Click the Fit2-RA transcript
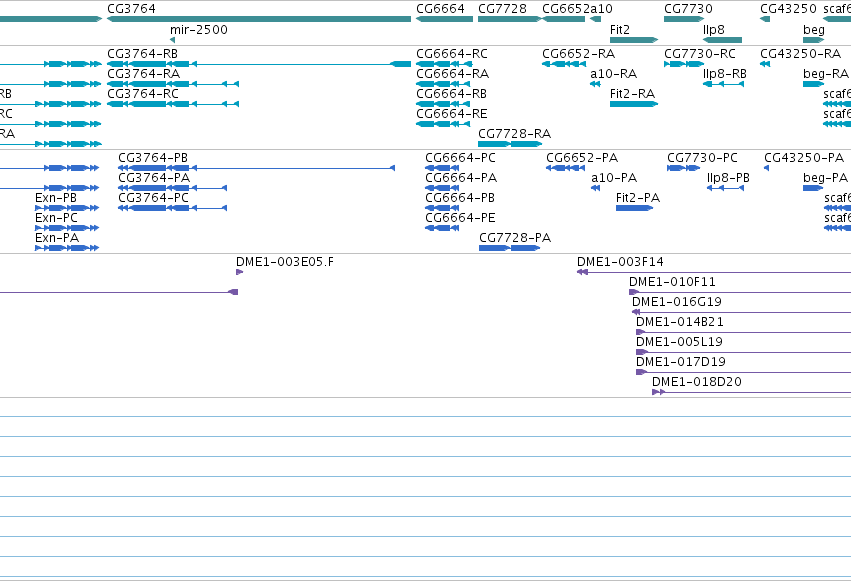 634,104
